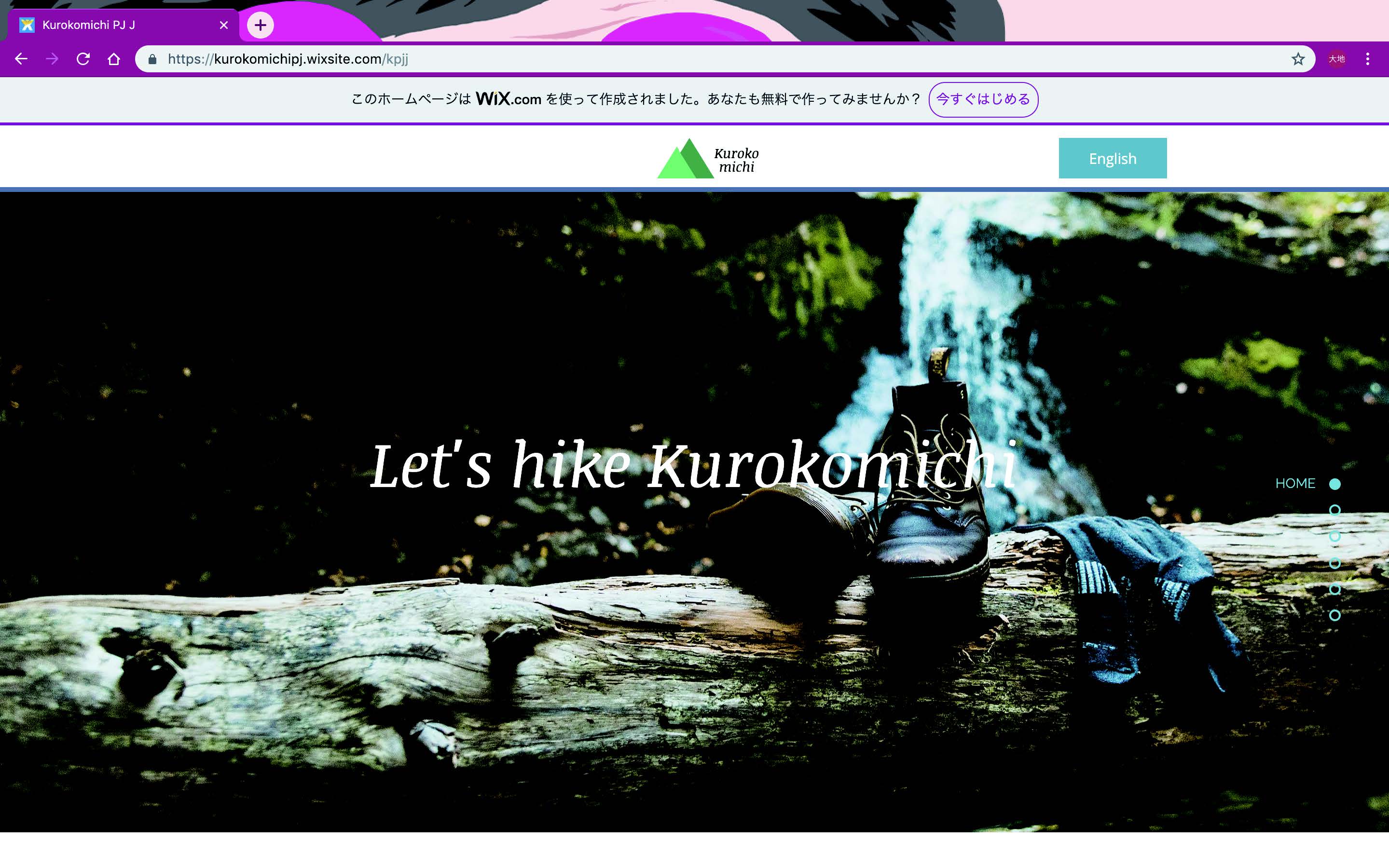
Task: Reload the page with the refresh icon
Action: [83, 58]
